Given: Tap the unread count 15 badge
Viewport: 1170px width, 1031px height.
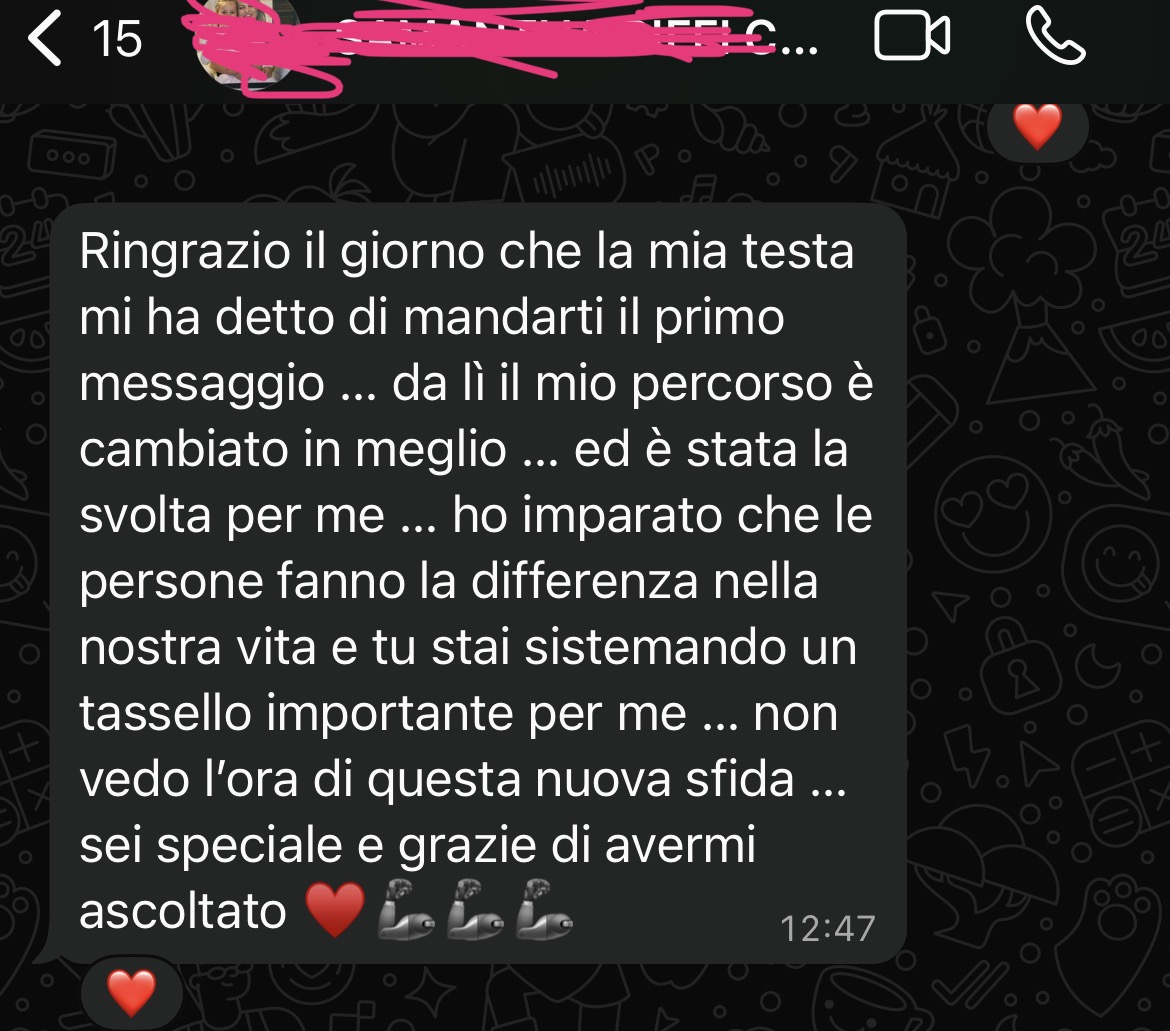Looking at the screenshot, I should click(x=117, y=39).
